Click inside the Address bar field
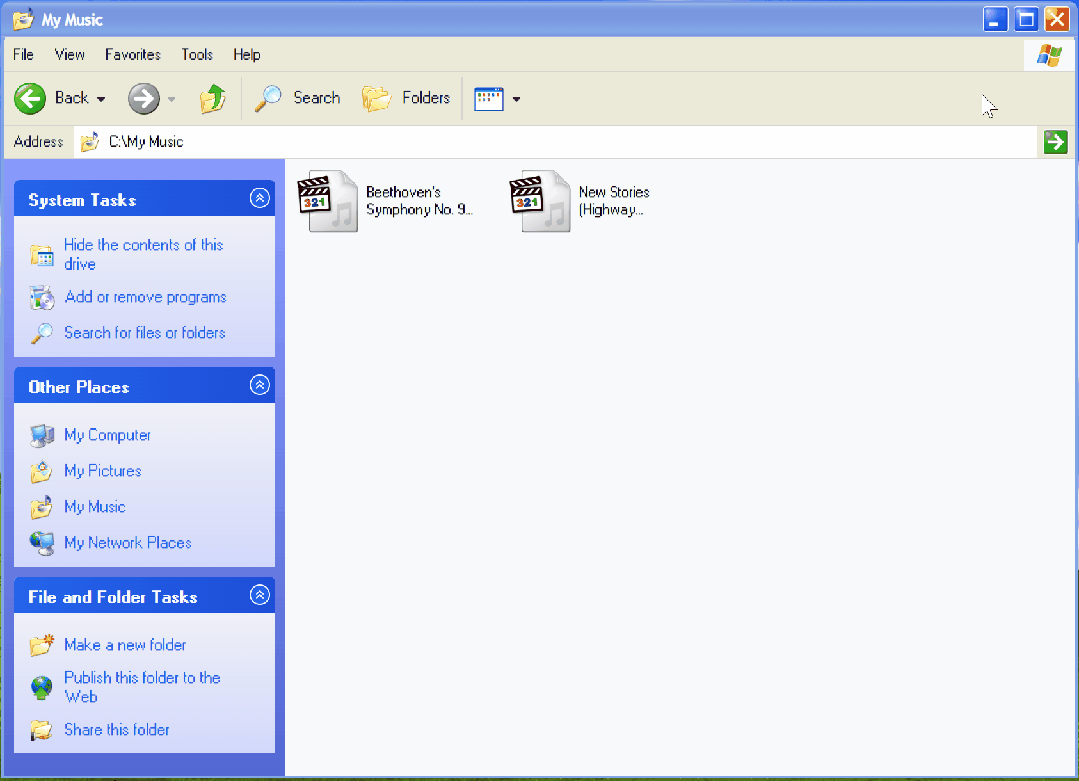Image resolution: width=1079 pixels, height=781 pixels. pos(400,141)
